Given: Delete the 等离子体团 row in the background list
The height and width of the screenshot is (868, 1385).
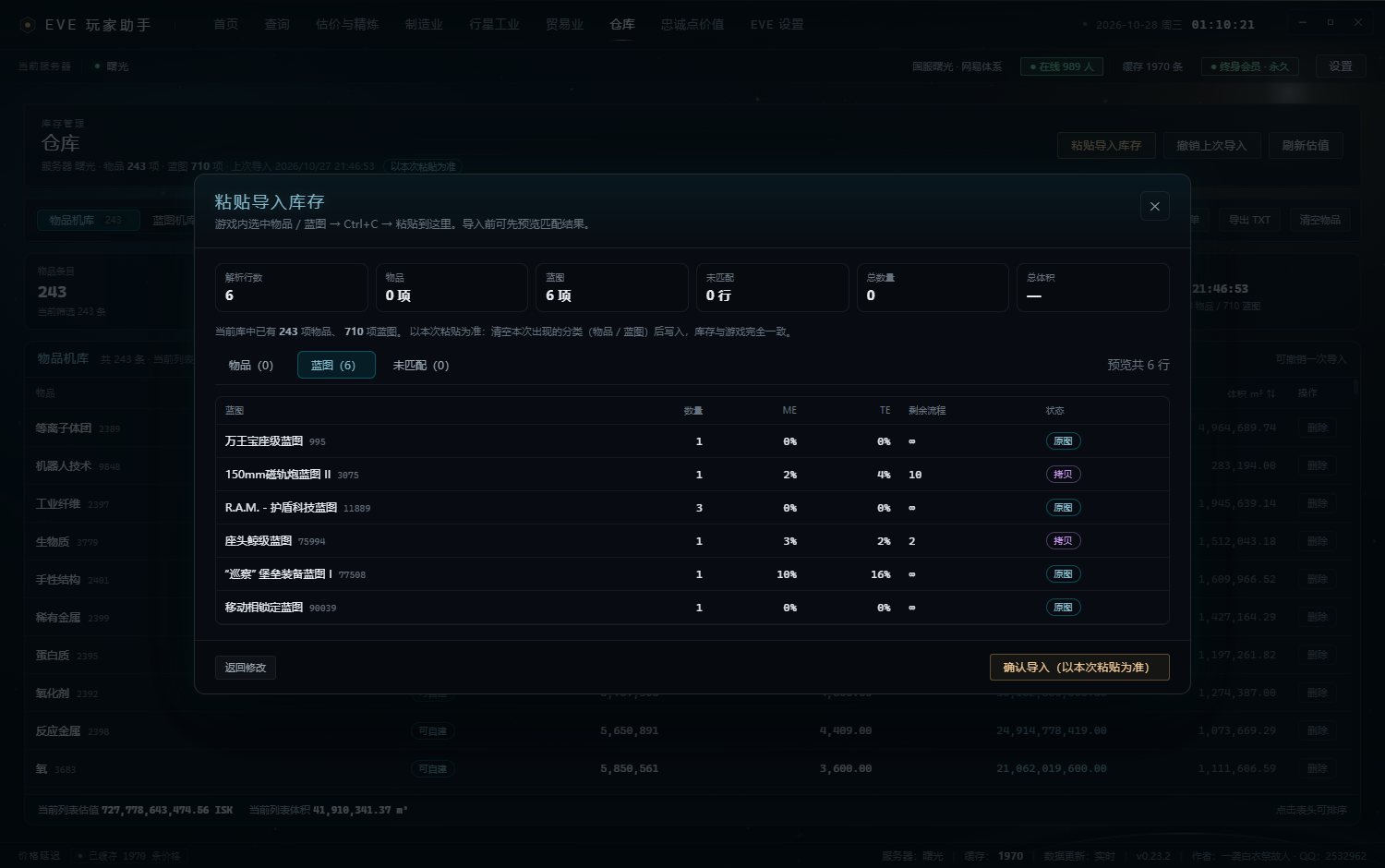Looking at the screenshot, I should pyautogui.click(x=1318, y=428).
